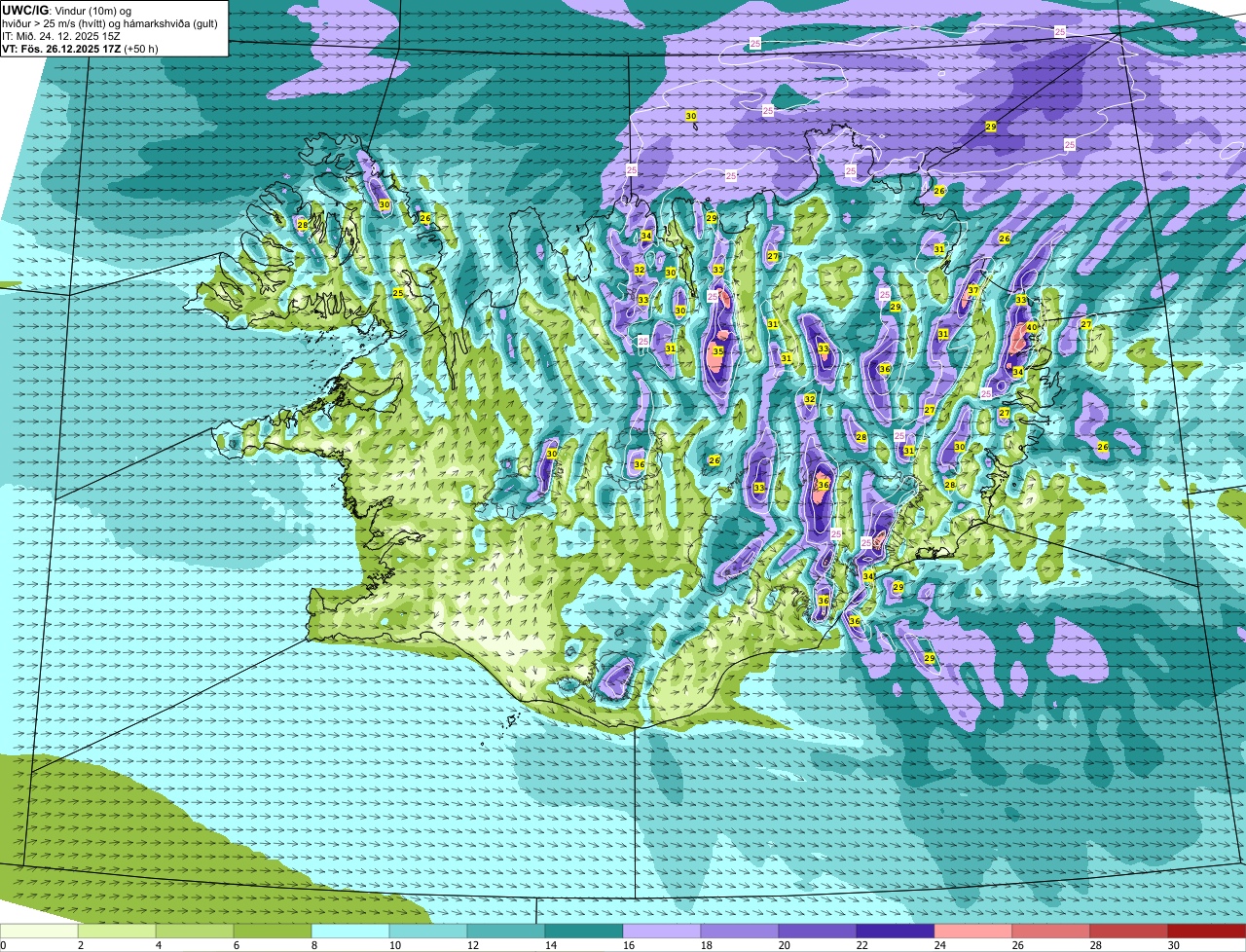
Task: Click the initial time 'IT: Mið. 24. 12. 2025 15Z'
Action: 62,36
